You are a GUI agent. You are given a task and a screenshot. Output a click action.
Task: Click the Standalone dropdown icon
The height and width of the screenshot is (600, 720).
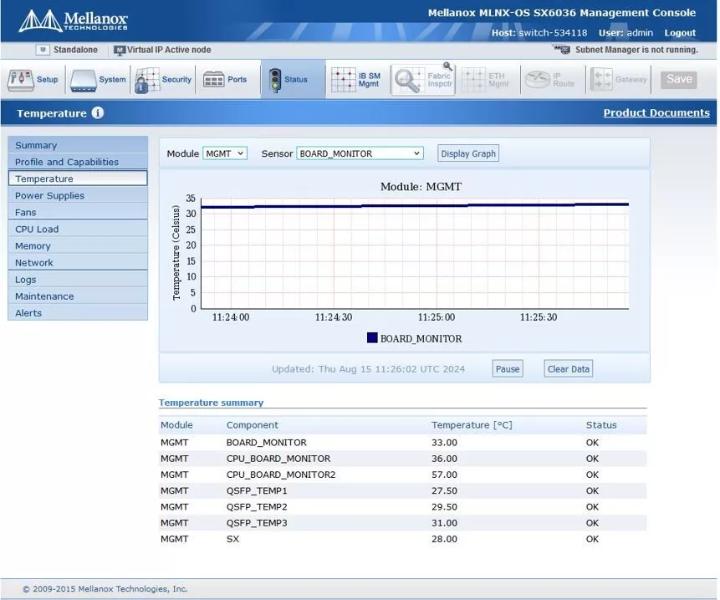click(x=43, y=50)
